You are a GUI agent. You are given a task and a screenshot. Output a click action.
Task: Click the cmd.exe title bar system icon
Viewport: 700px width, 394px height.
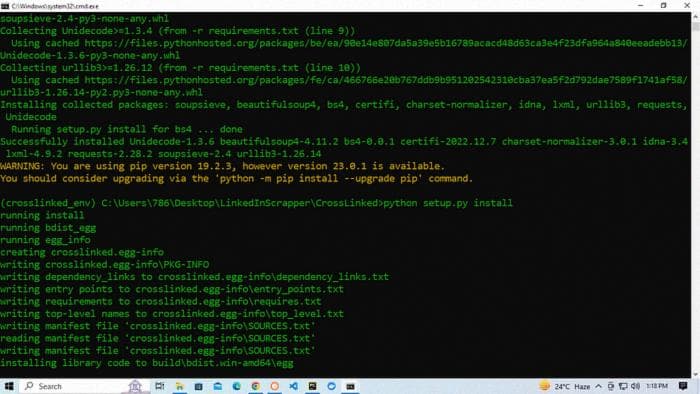[5, 6]
